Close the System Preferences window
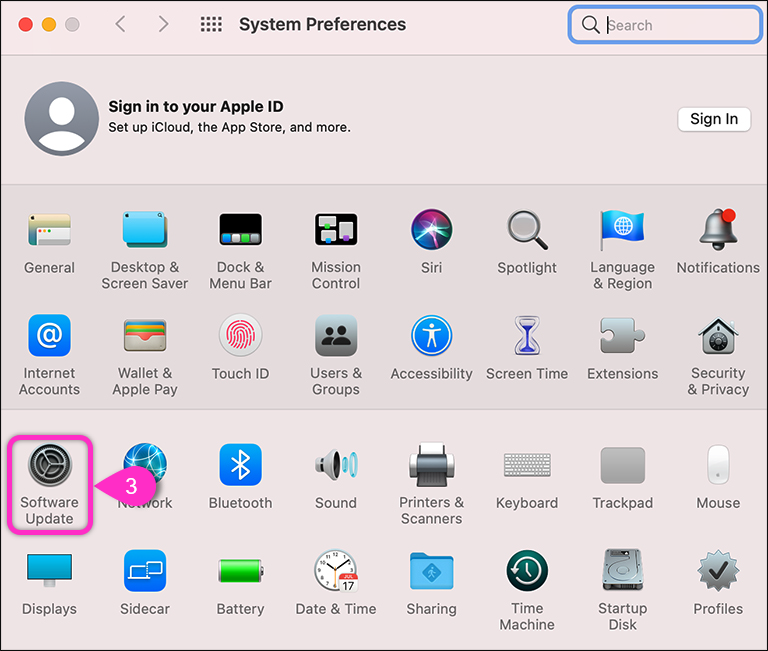Screen dimensions: 768x651 pos(25,24)
